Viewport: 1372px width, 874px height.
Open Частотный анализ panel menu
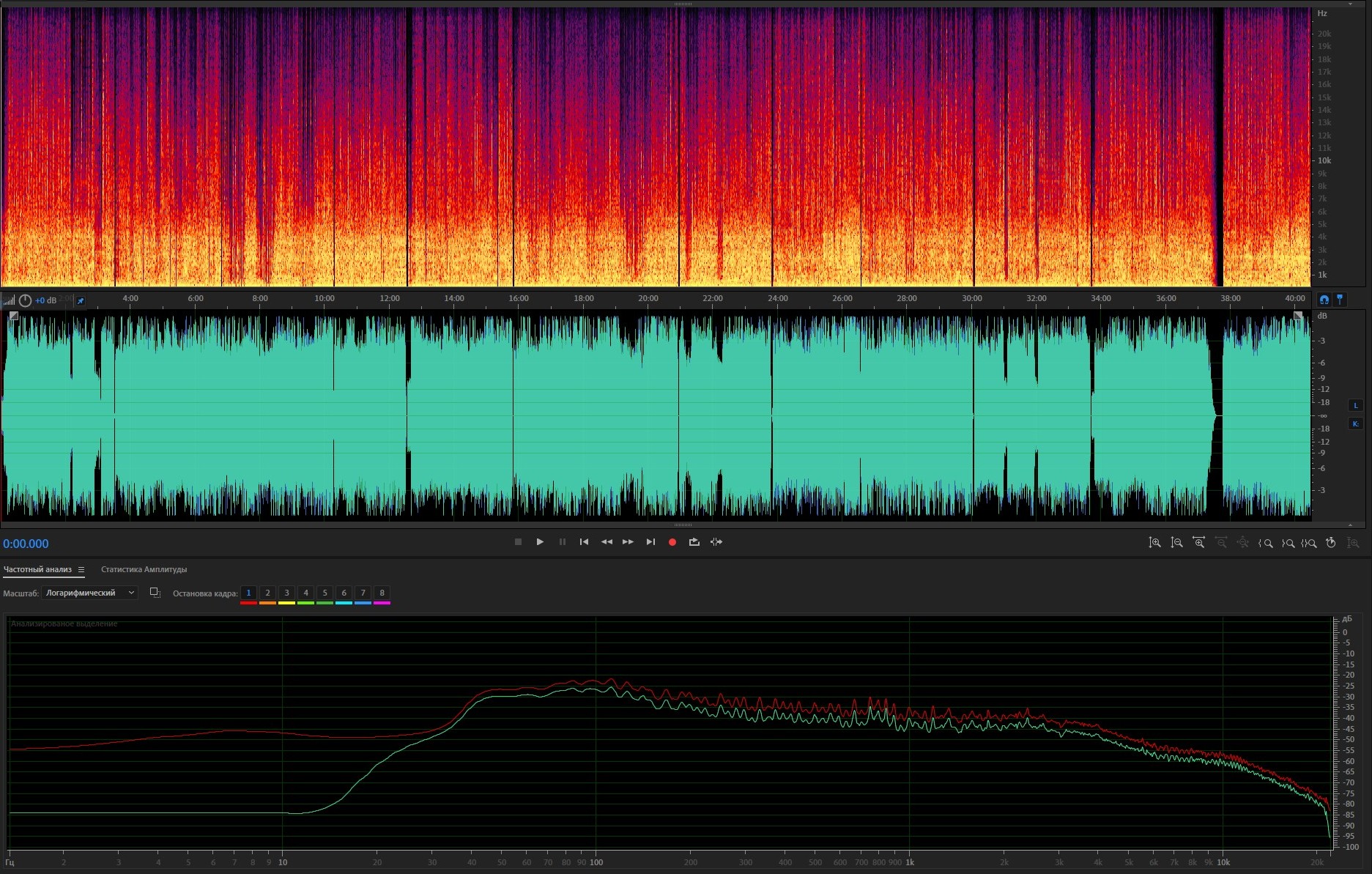[x=81, y=570]
